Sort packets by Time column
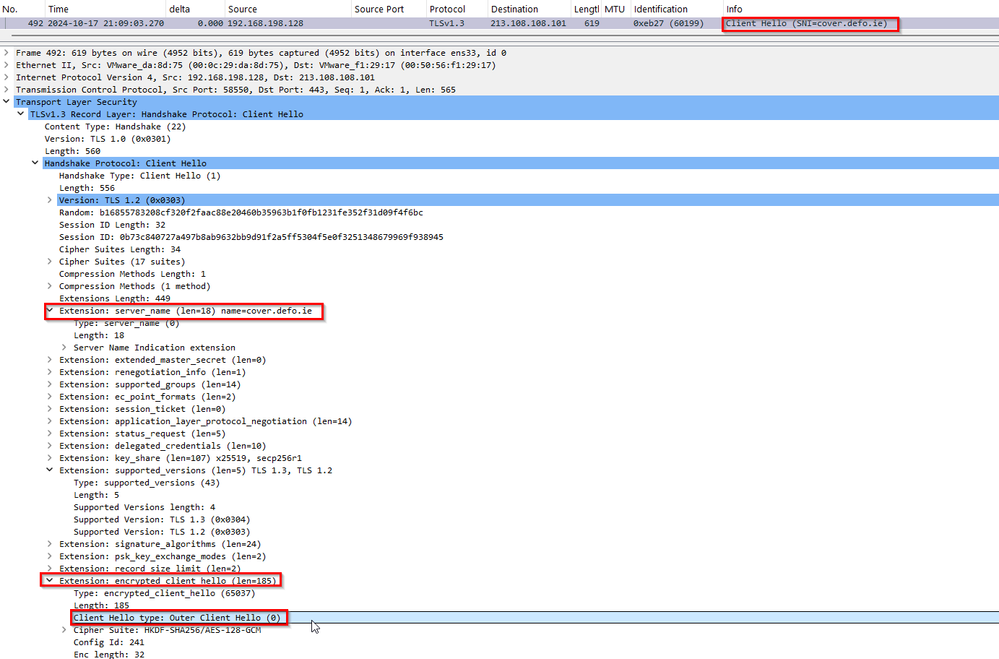Image resolution: width=999 pixels, height=659 pixels. pos(105,9)
